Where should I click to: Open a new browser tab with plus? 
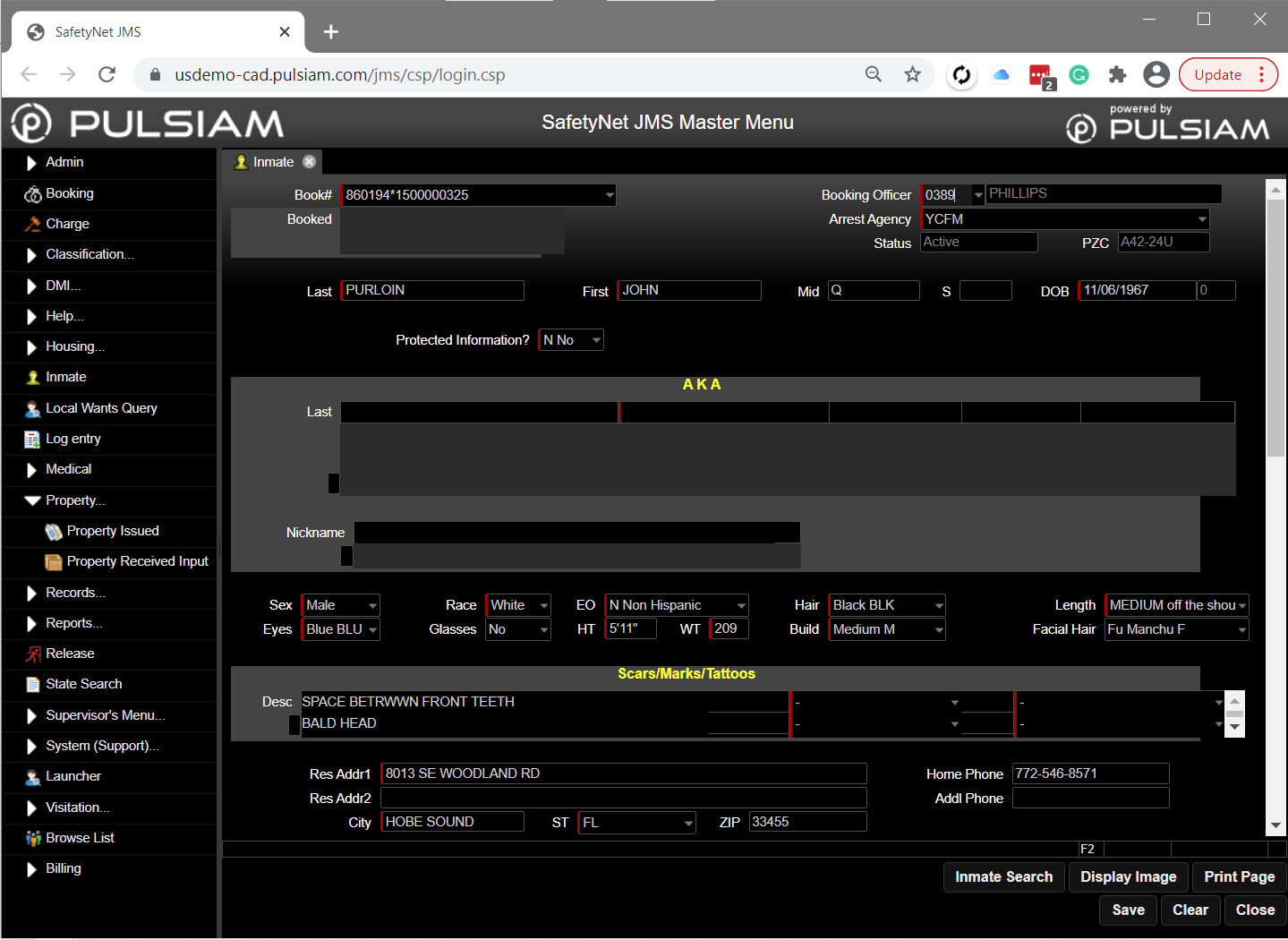pos(331,32)
